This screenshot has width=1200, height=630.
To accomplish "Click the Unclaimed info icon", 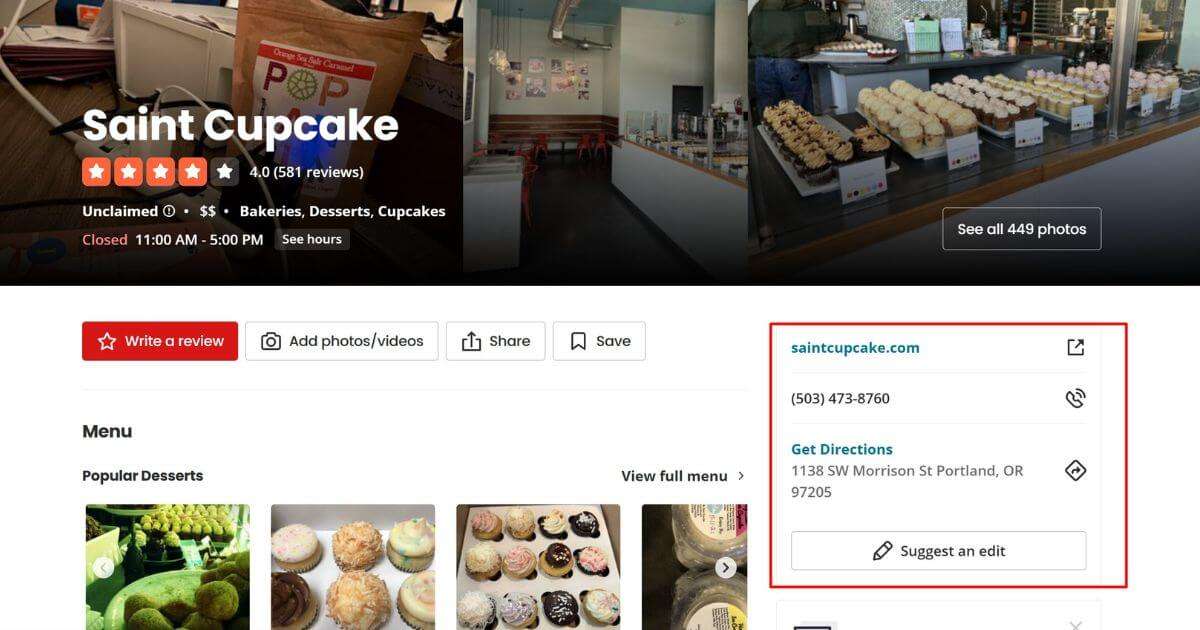I will click(169, 211).
